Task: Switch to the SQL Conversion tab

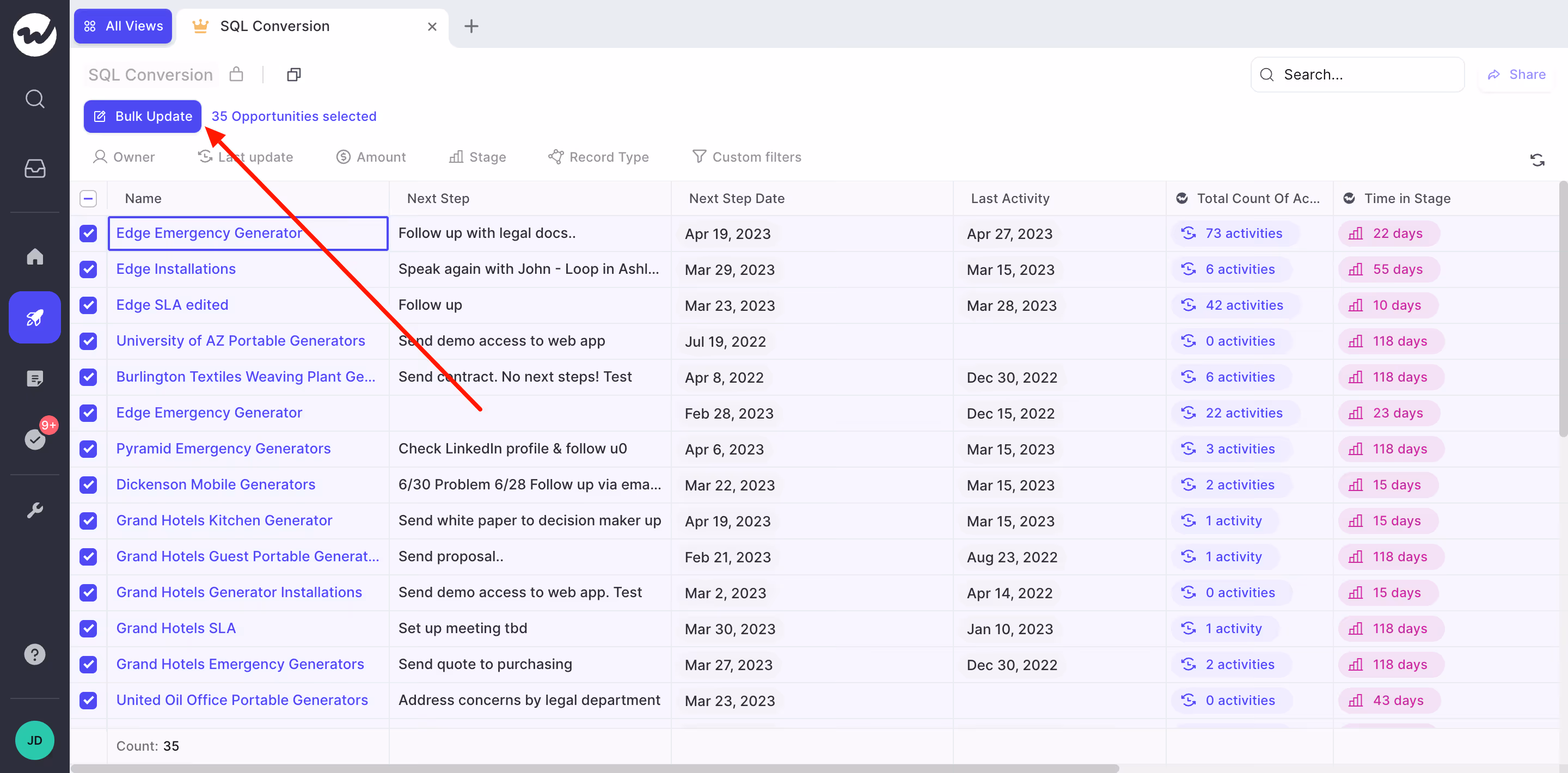Action: [x=275, y=26]
